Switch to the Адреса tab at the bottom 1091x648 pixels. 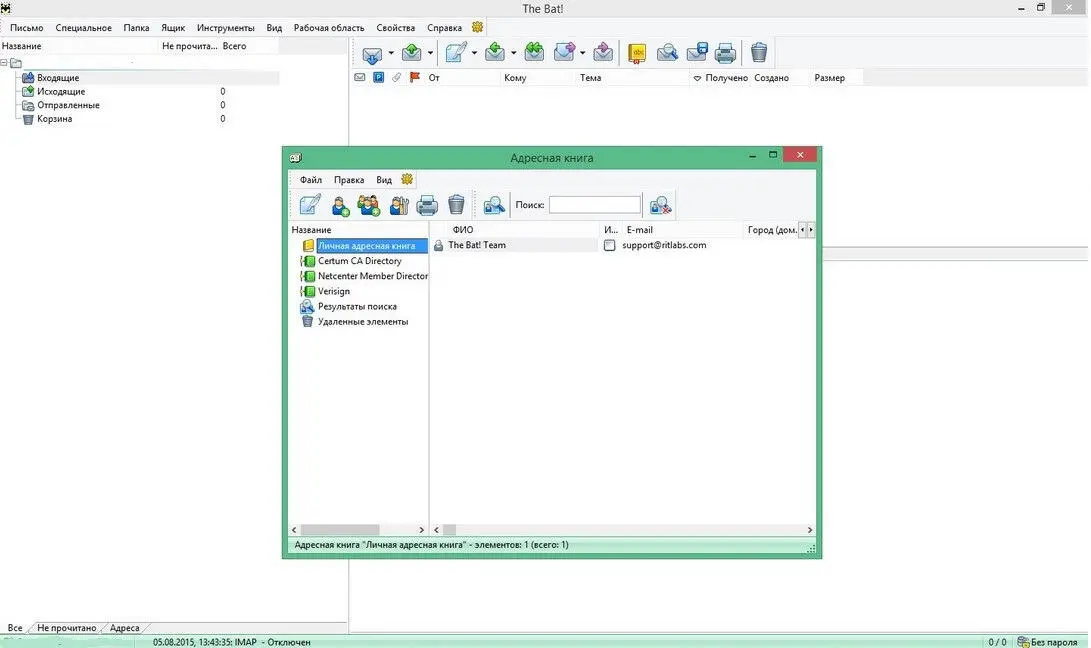[125, 628]
